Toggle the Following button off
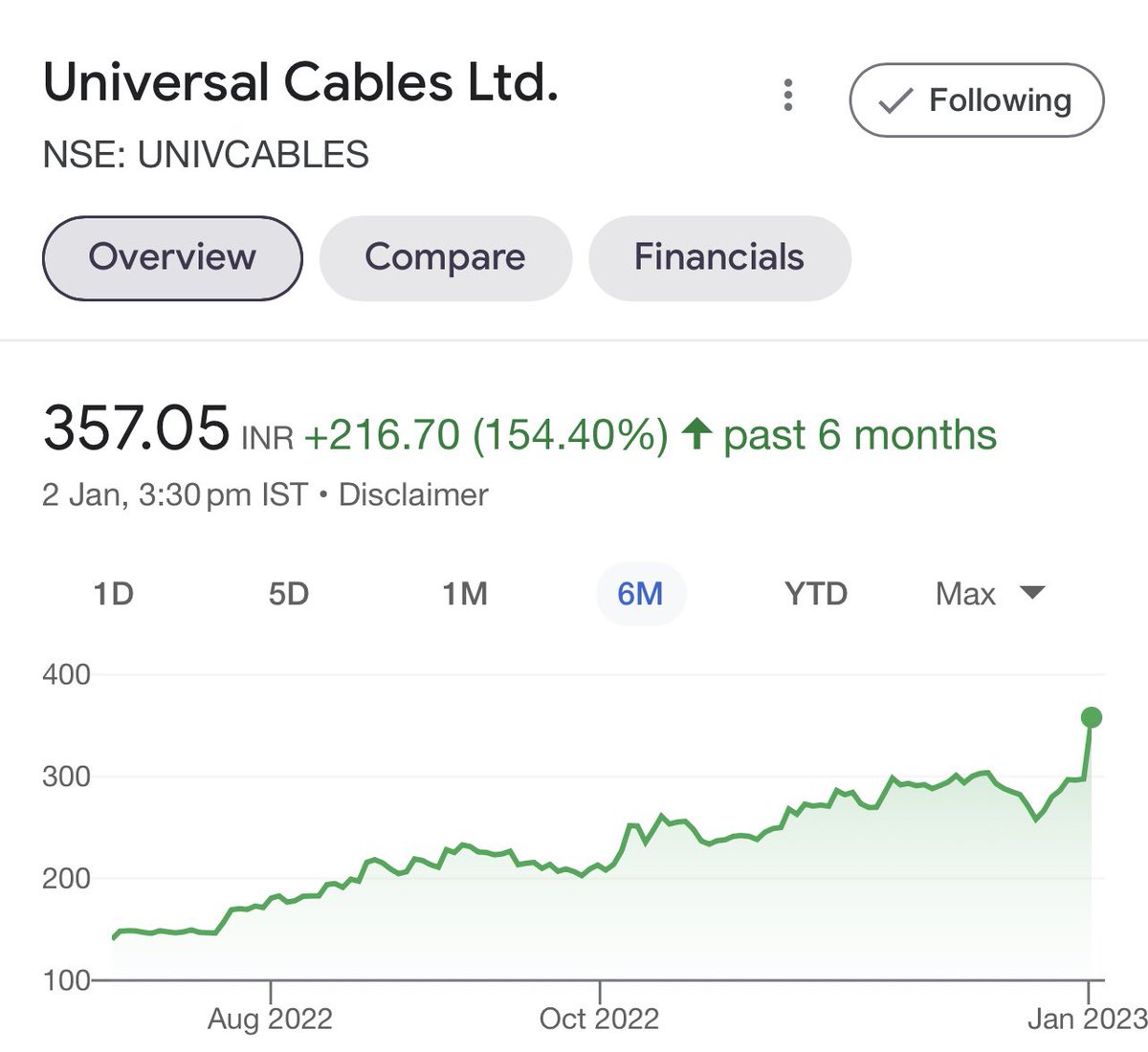This screenshot has width=1148, height=1052. point(977,100)
